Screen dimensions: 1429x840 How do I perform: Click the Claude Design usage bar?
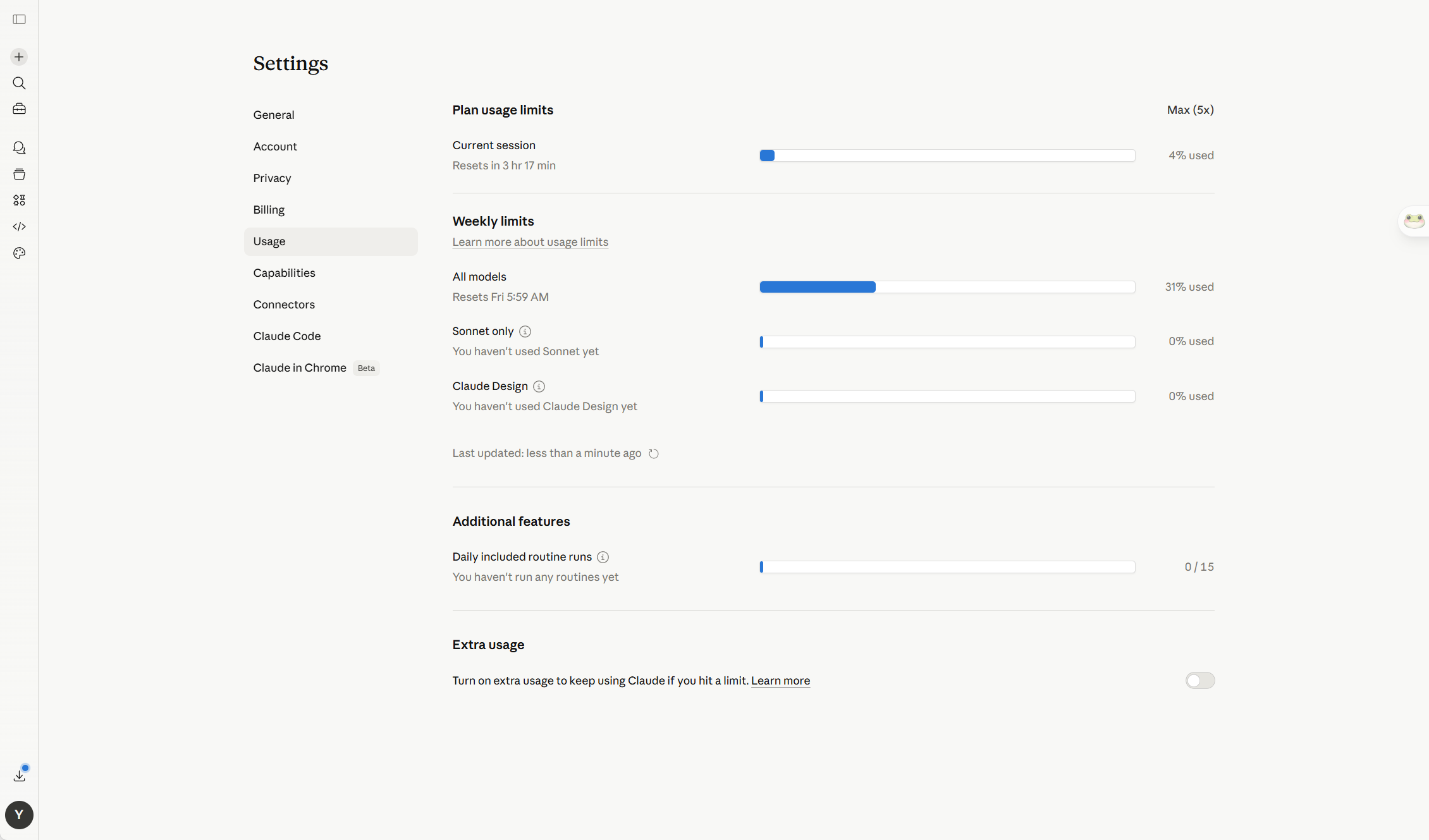pos(947,396)
